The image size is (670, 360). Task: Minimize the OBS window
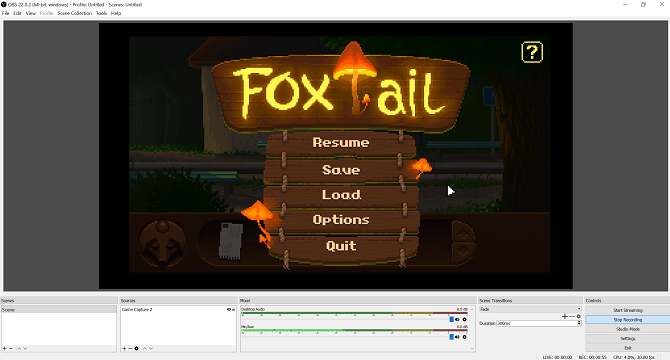(x=625, y=4)
